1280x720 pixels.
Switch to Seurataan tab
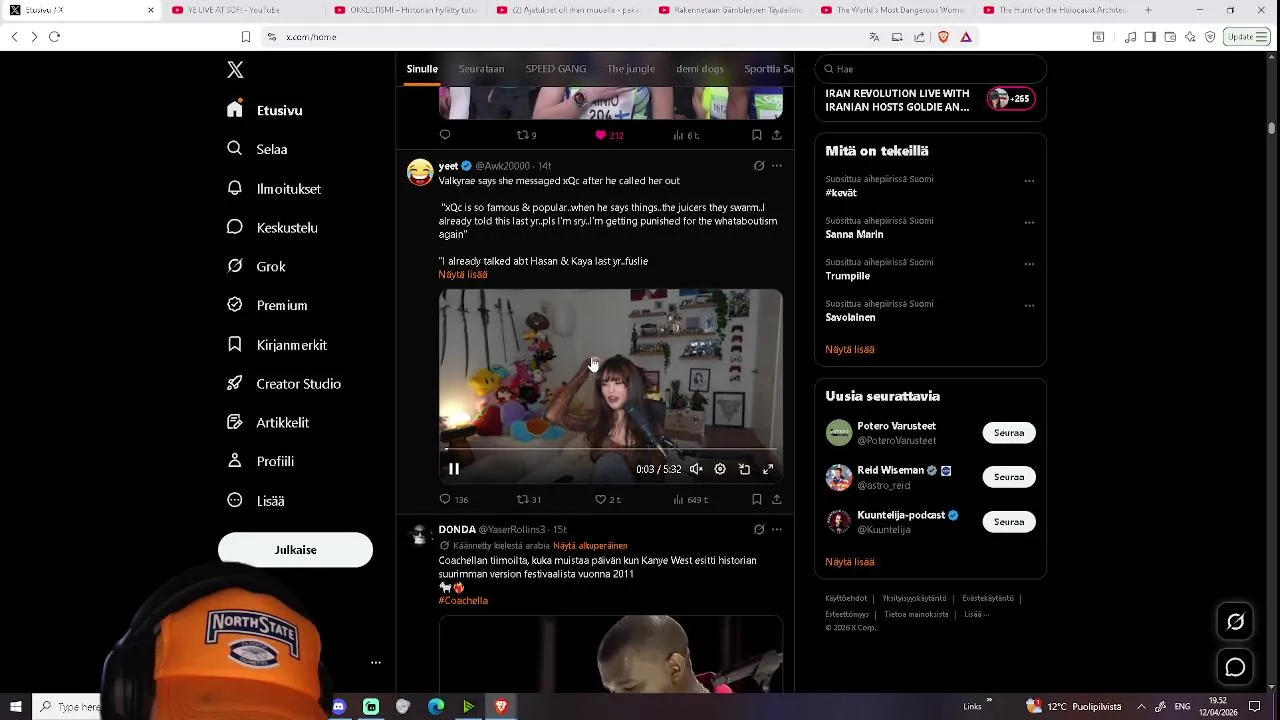pyautogui.click(x=481, y=69)
